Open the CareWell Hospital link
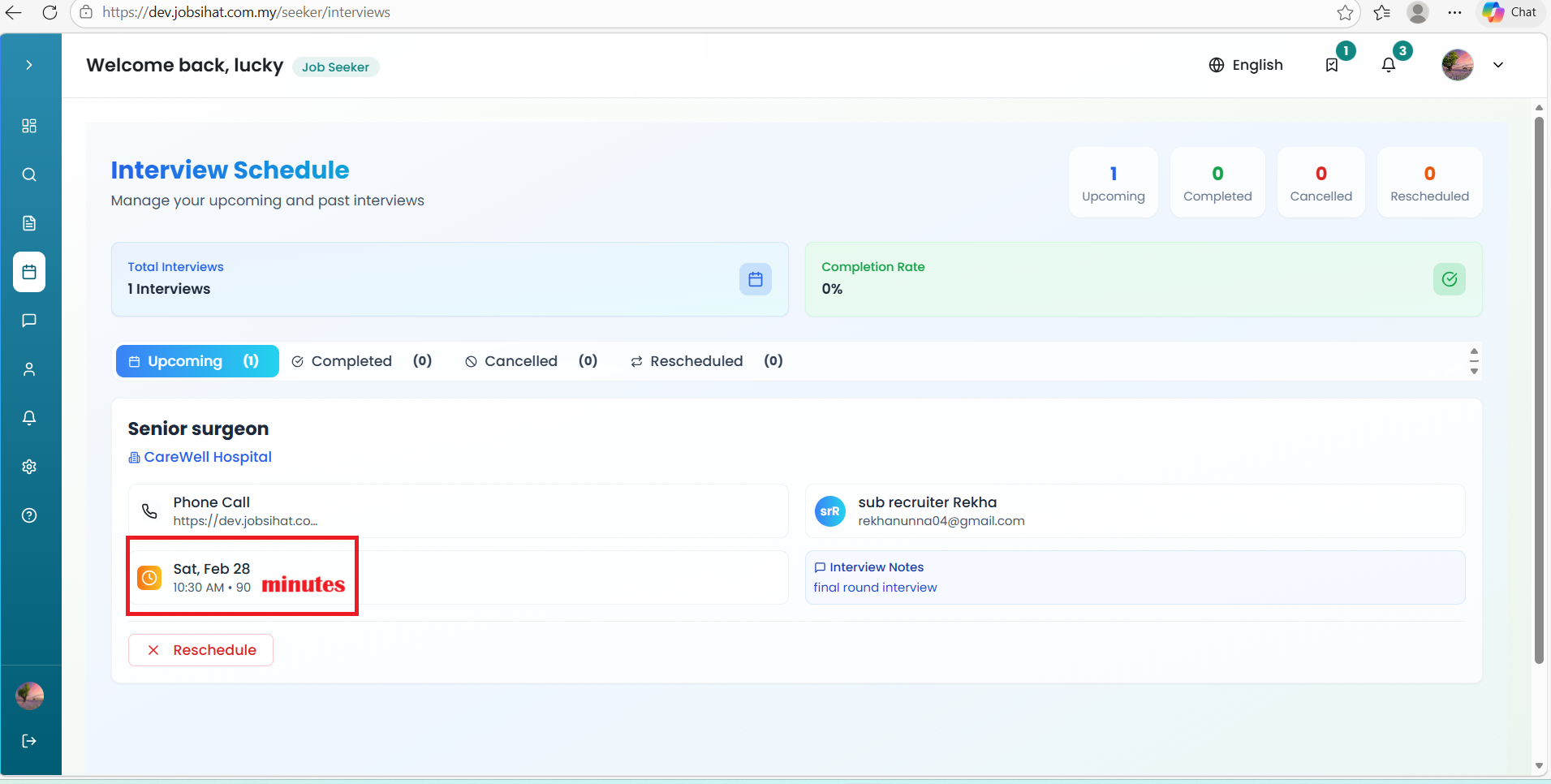Screen dimensions: 1551x784 207,457
